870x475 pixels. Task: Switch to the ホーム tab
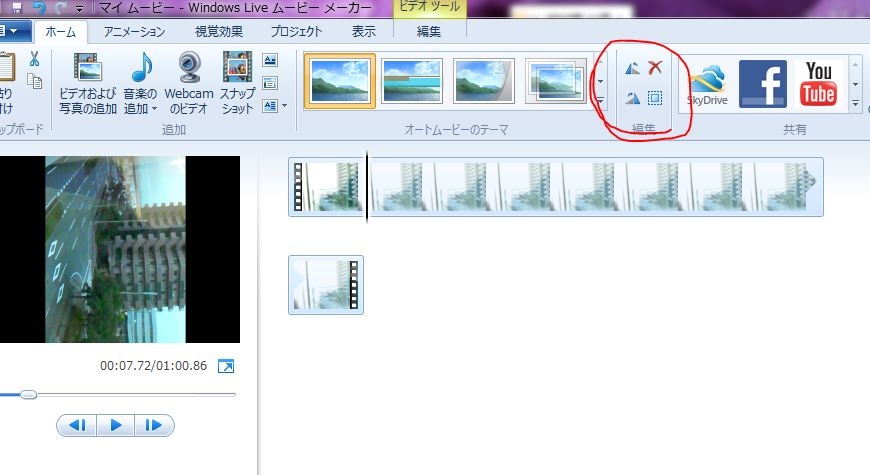60,32
